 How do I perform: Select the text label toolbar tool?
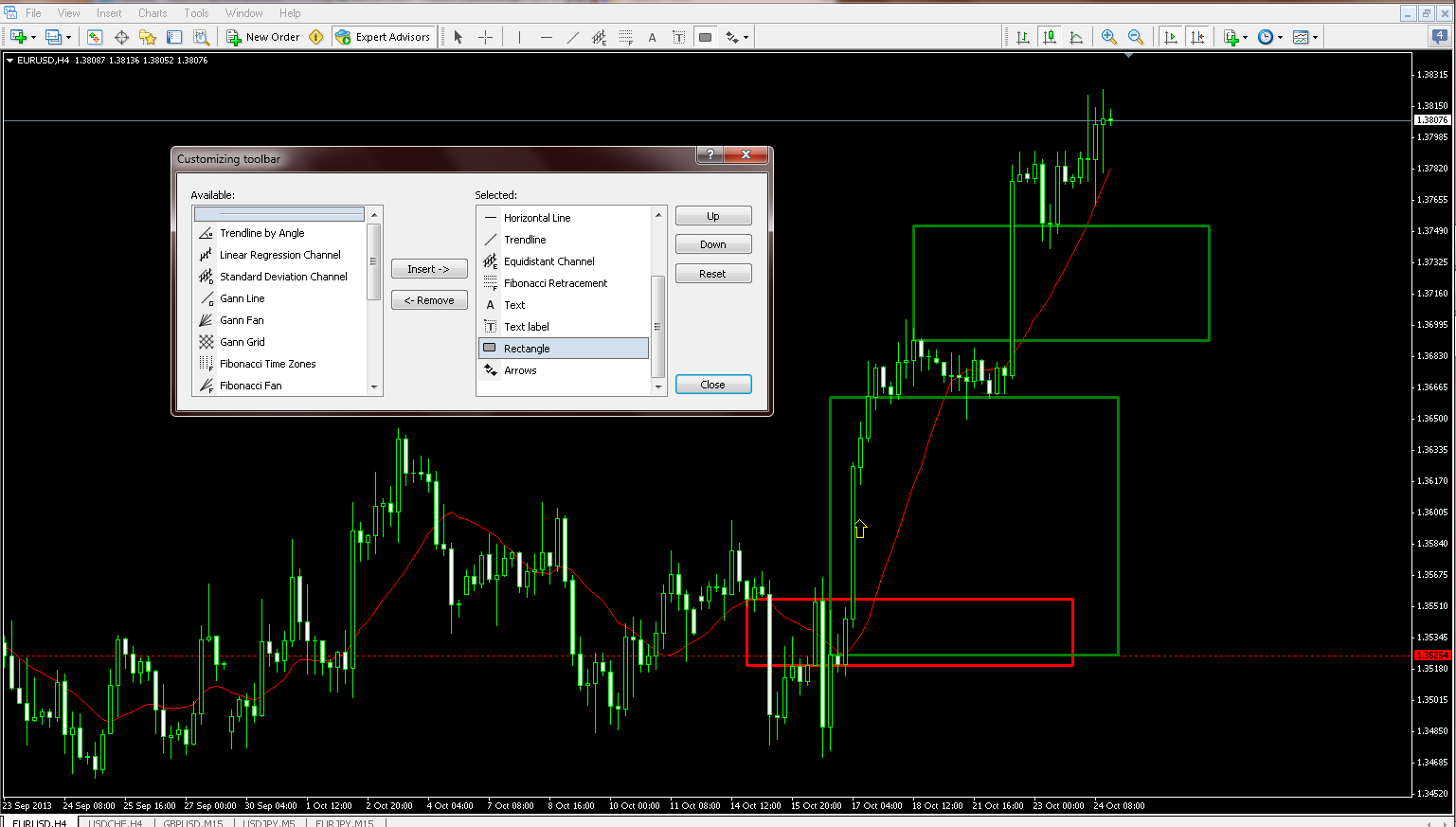(x=678, y=37)
